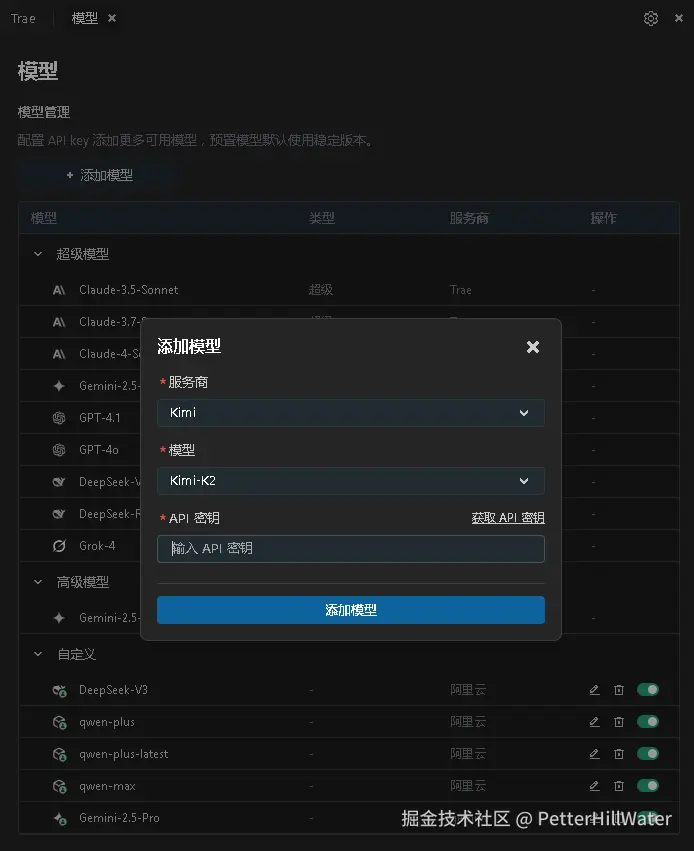Screen dimensions: 694x851
Task: Open the 获取 API 密钥 link
Action: [508, 518]
